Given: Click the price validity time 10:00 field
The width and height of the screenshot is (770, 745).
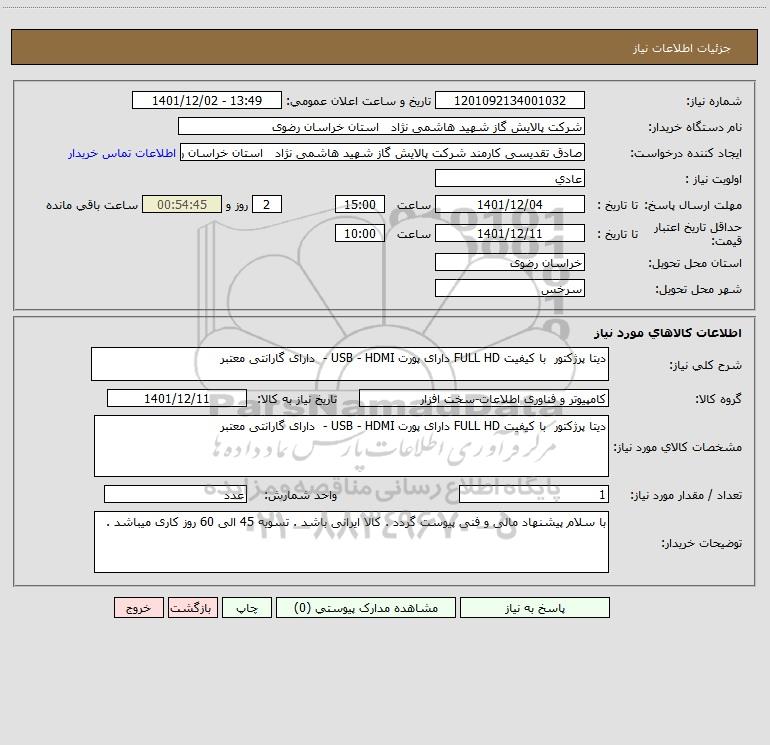Looking at the screenshot, I should click(x=359, y=233).
